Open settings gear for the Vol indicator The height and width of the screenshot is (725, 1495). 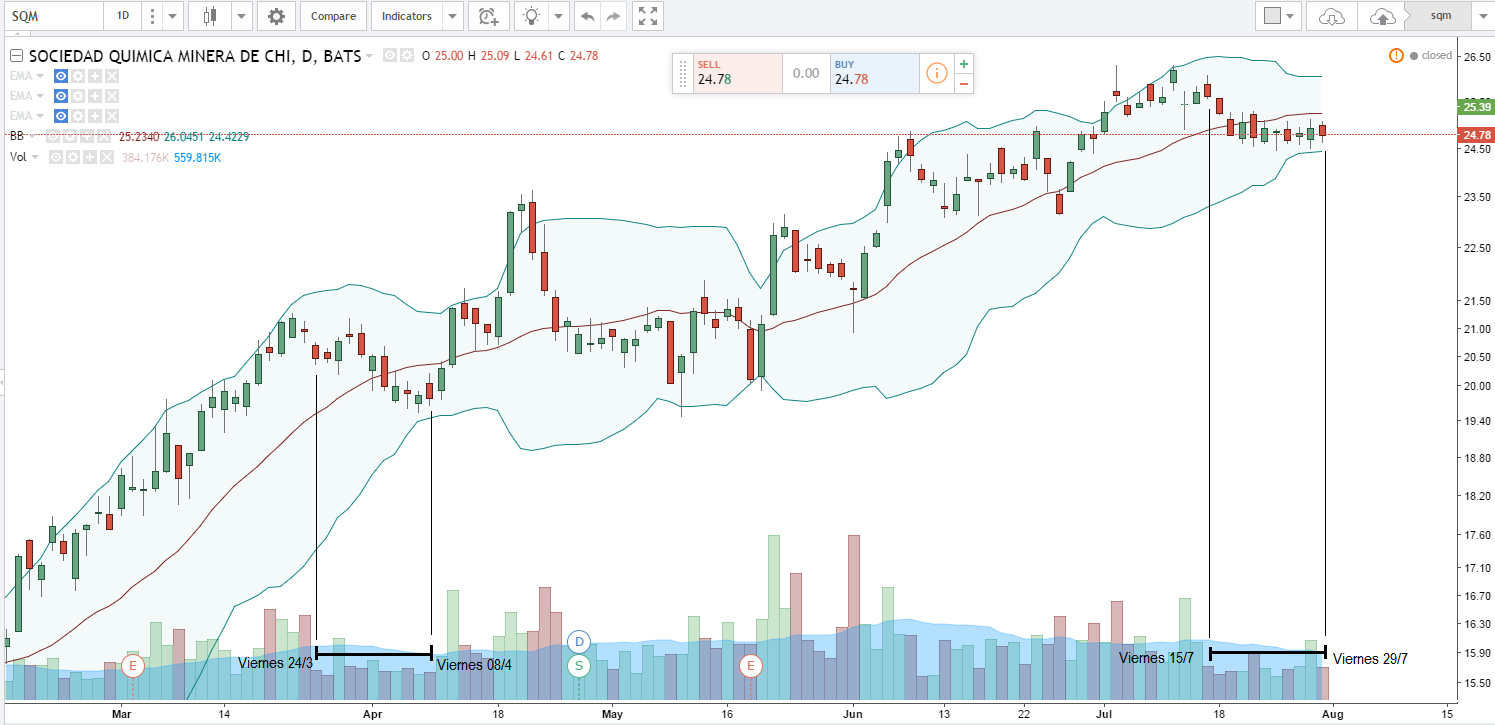coord(72,157)
